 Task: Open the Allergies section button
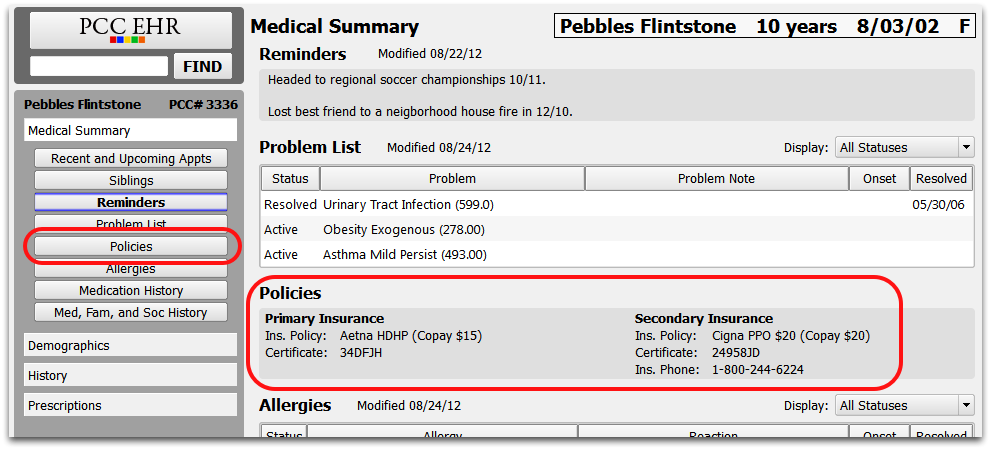click(131, 269)
